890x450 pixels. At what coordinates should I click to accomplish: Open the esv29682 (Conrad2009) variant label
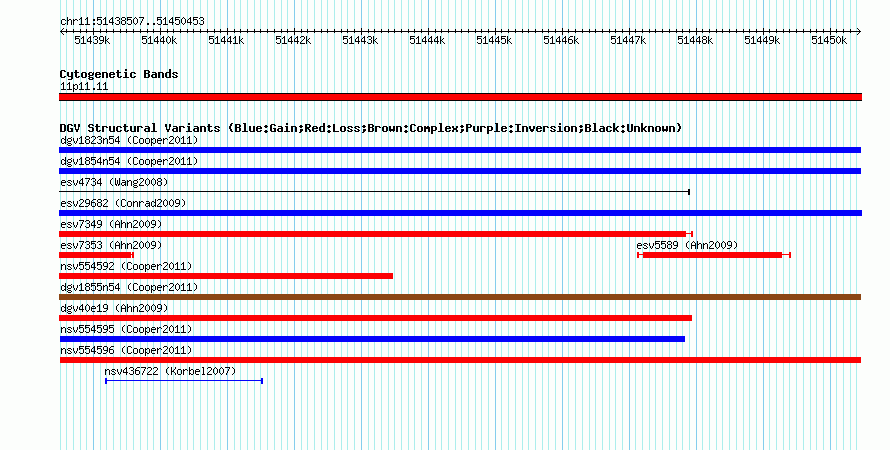(123, 203)
